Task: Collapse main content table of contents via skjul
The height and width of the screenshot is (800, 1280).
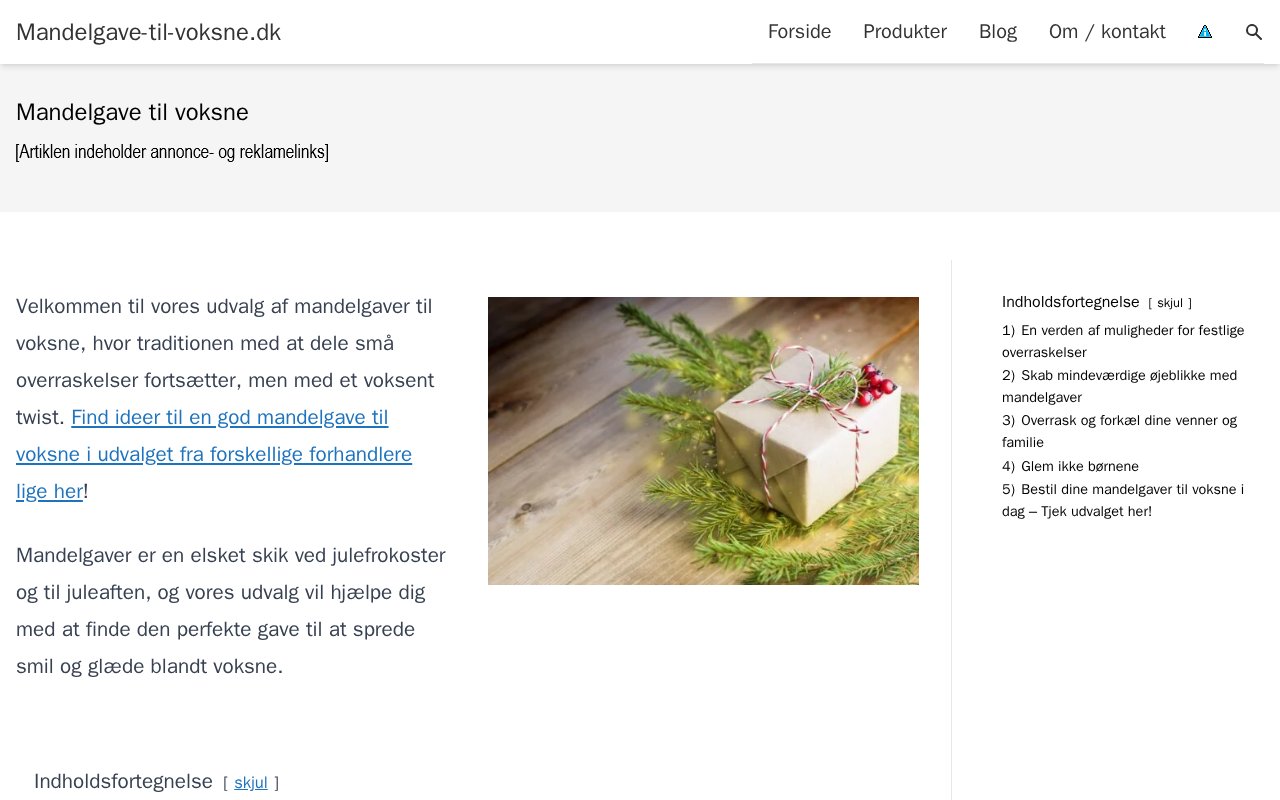Action: [x=251, y=783]
